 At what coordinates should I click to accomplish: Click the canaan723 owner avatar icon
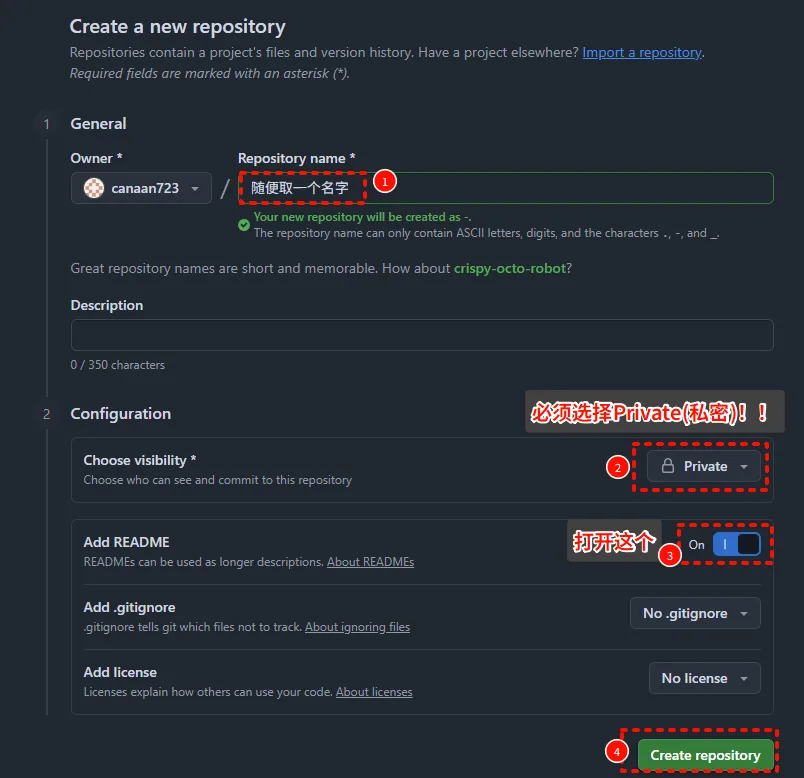point(94,188)
